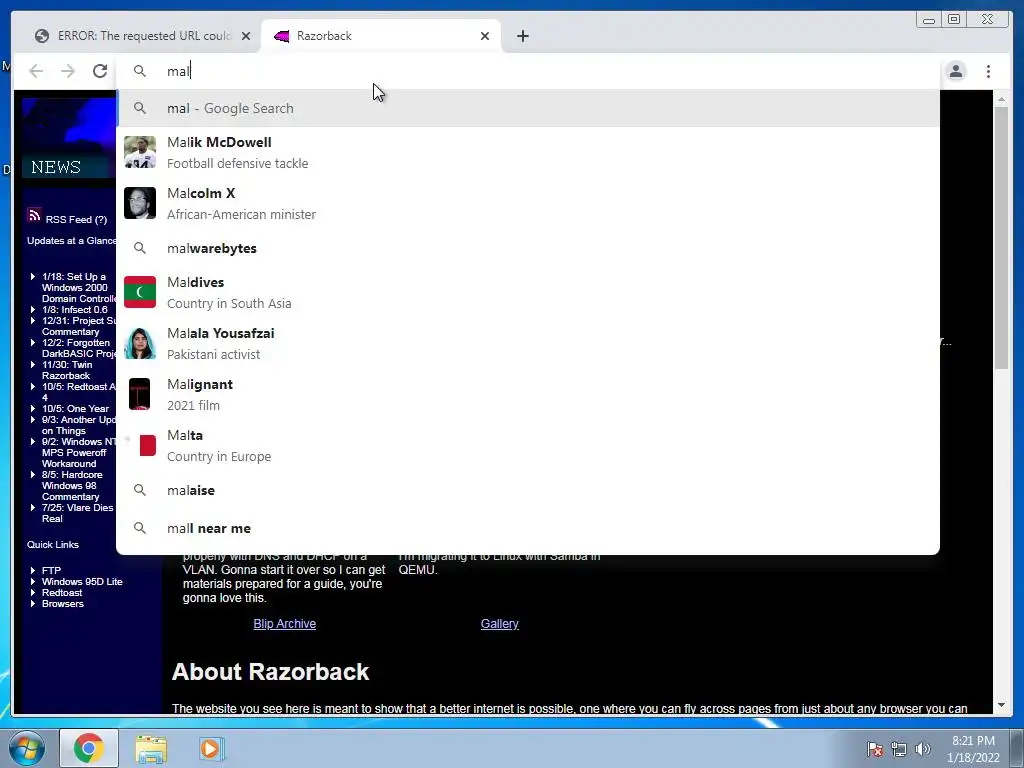
Task: Click the Chrome taskbar icon
Action: coord(89,748)
